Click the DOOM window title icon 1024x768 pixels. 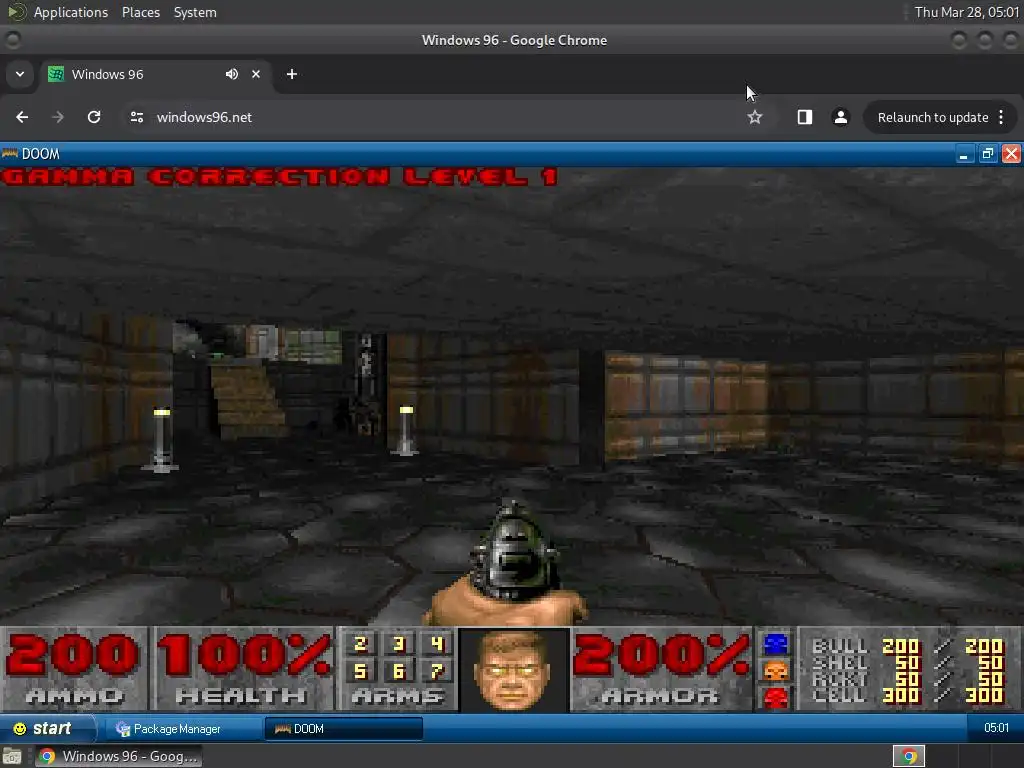point(9,153)
